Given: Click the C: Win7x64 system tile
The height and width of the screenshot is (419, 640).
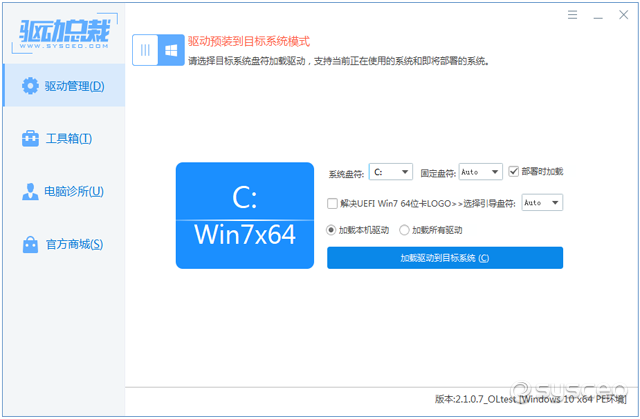Looking at the screenshot, I should (x=245, y=215).
